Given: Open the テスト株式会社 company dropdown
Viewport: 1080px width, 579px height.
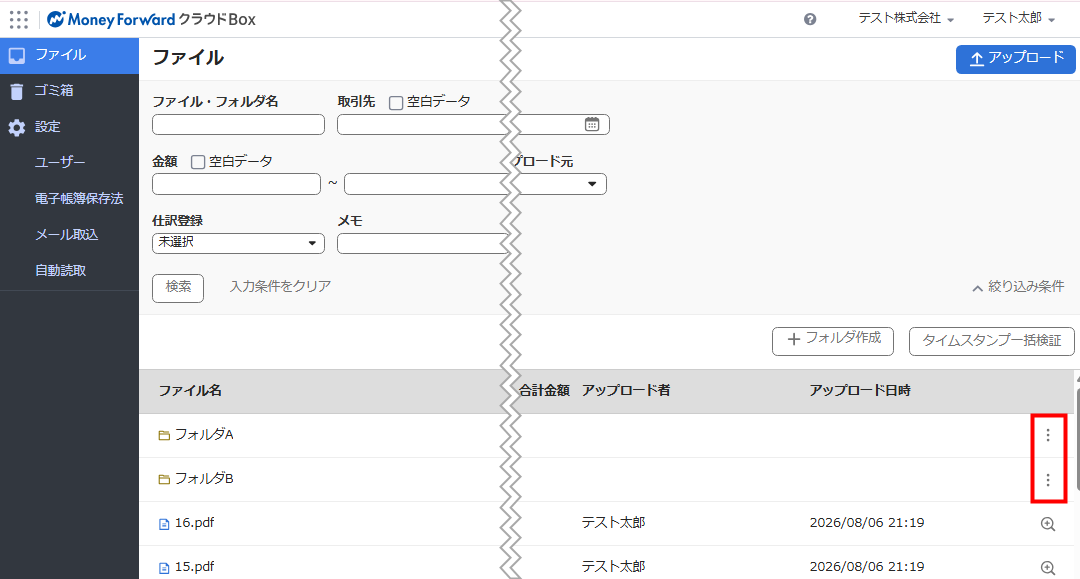Looking at the screenshot, I should pos(906,19).
